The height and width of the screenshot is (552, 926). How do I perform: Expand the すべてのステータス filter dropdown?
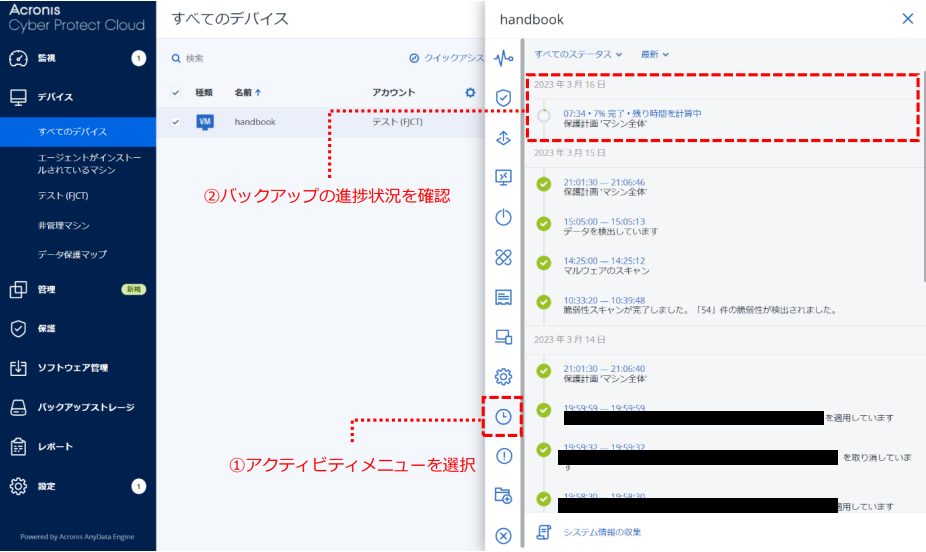(578, 54)
